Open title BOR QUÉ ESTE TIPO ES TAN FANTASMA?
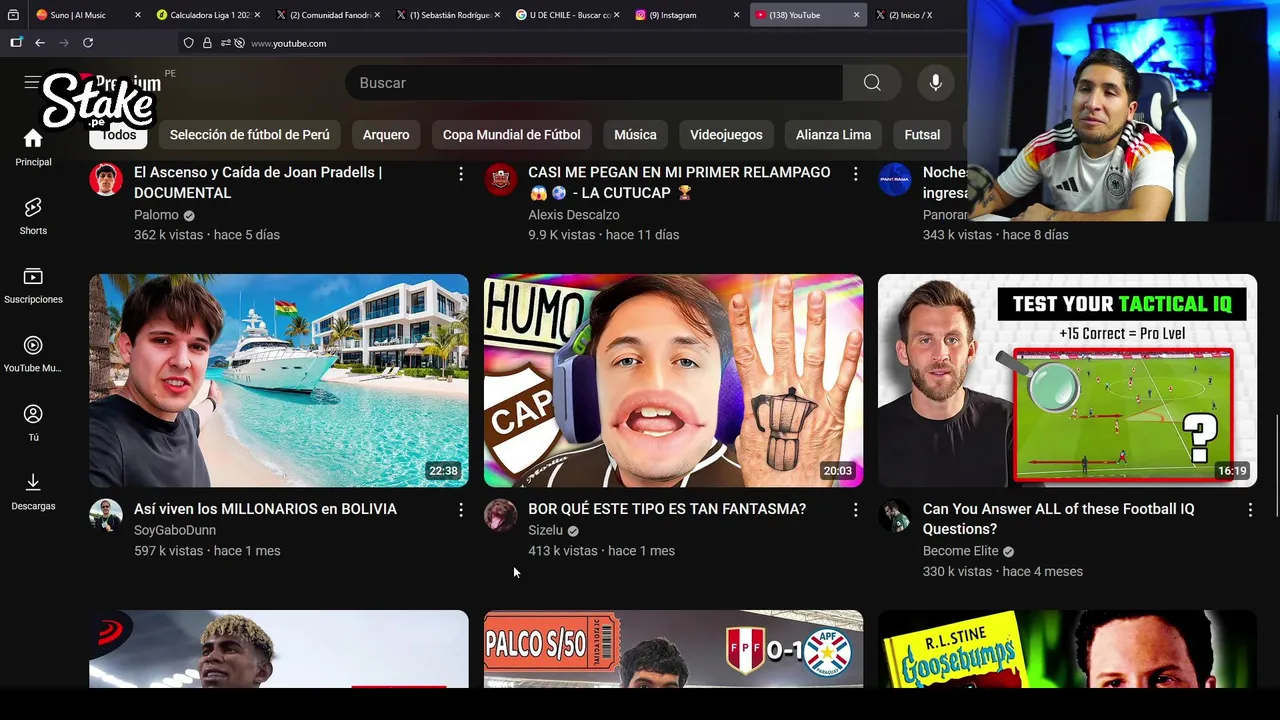Image resolution: width=1280 pixels, height=720 pixels. pyautogui.click(x=667, y=509)
